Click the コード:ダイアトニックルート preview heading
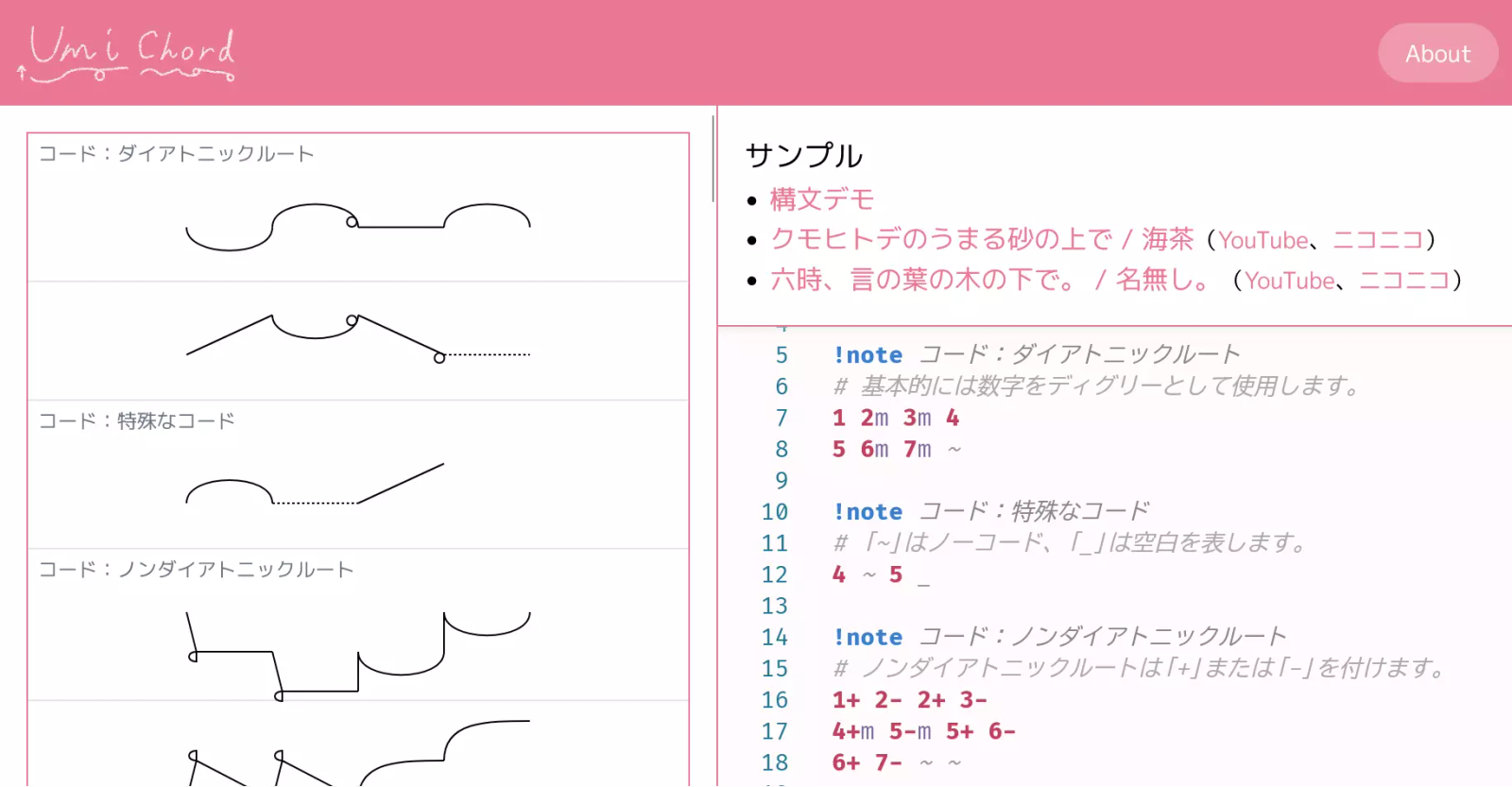Viewport: 1512px width, 787px height. (x=176, y=154)
